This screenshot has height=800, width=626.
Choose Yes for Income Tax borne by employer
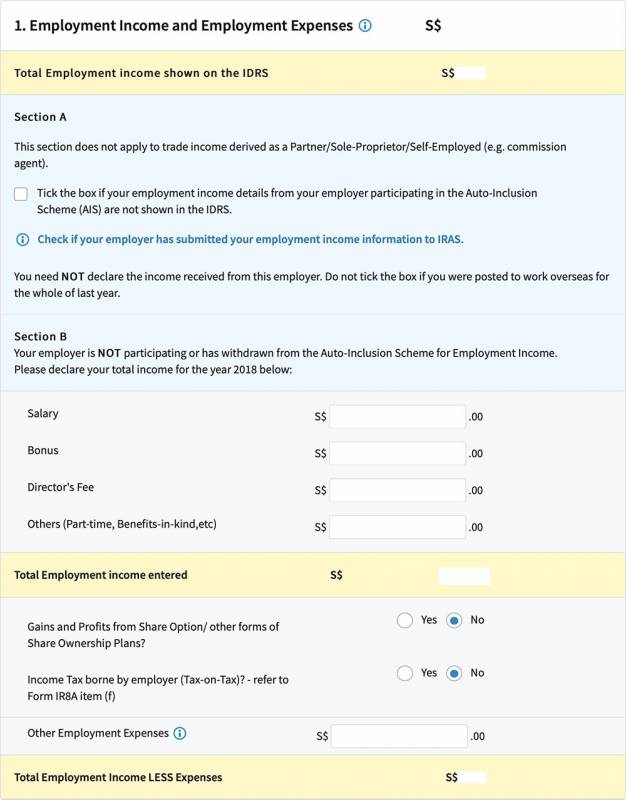(x=405, y=673)
